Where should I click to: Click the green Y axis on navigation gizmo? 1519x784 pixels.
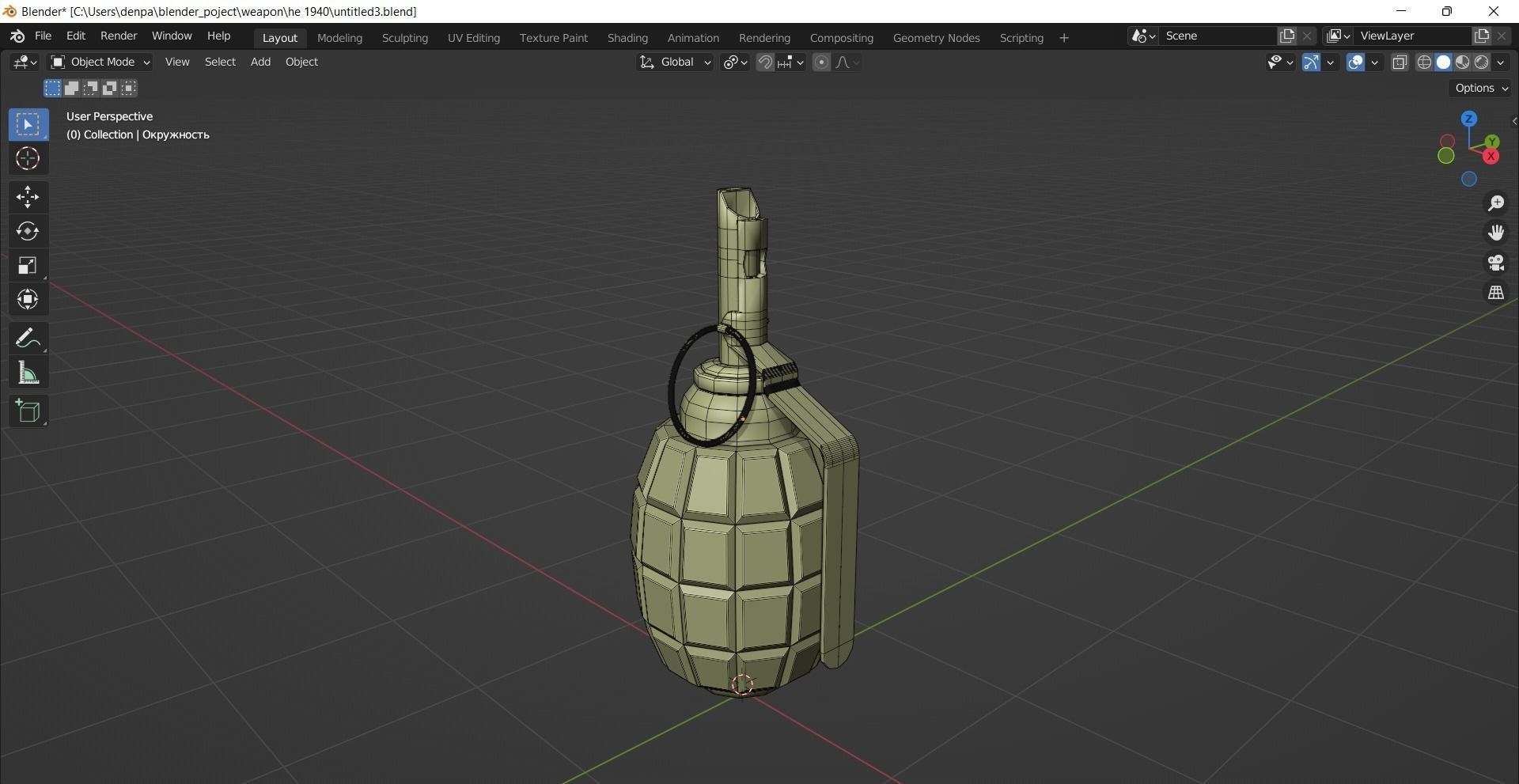1492,142
